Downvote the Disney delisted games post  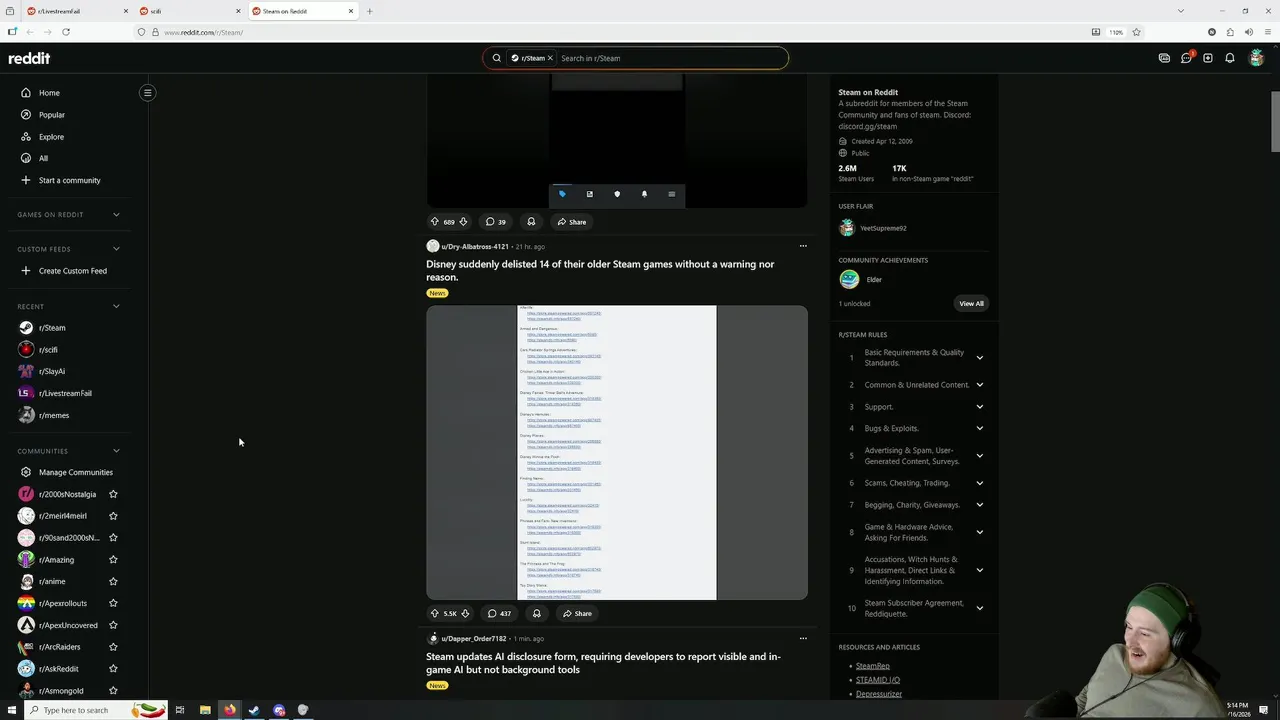coord(464,613)
